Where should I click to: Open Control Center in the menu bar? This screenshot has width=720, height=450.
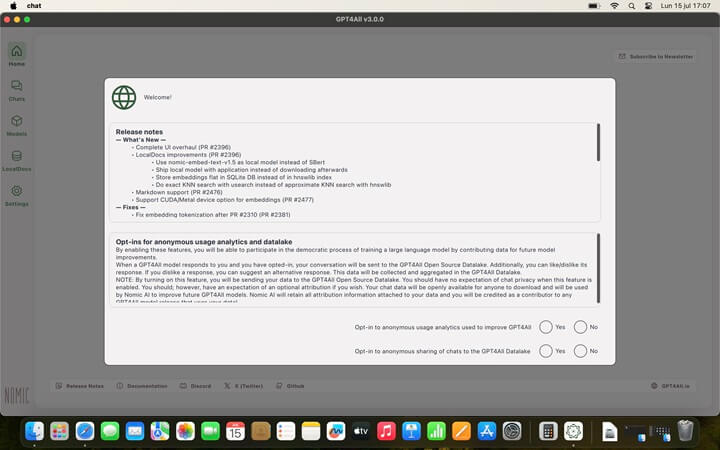click(648, 6)
